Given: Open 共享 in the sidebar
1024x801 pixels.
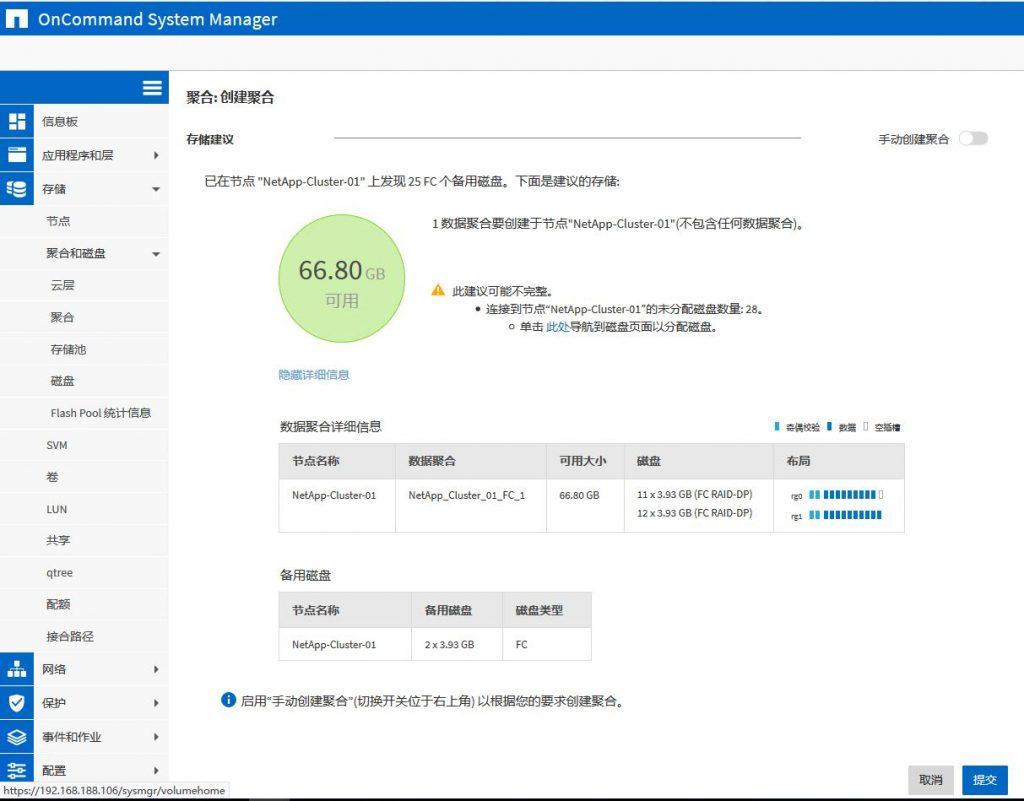Looking at the screenshot, I should point(58,541).
